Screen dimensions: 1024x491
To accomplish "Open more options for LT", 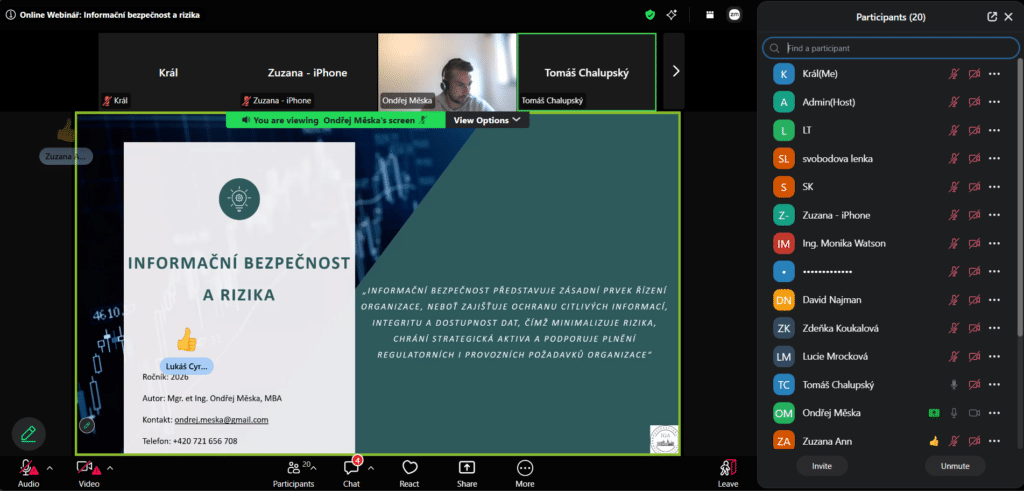I will [994, 131].
